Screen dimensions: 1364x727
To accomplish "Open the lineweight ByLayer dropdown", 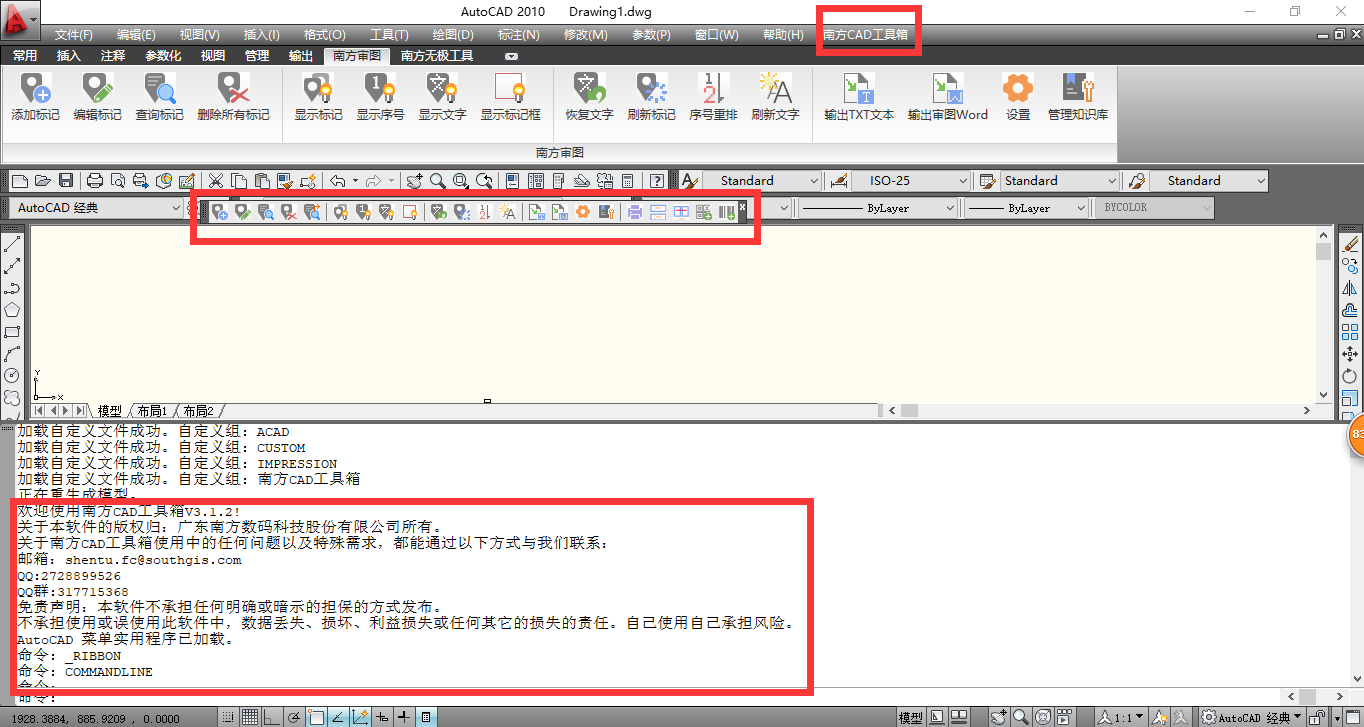I will coord(1027,208).
